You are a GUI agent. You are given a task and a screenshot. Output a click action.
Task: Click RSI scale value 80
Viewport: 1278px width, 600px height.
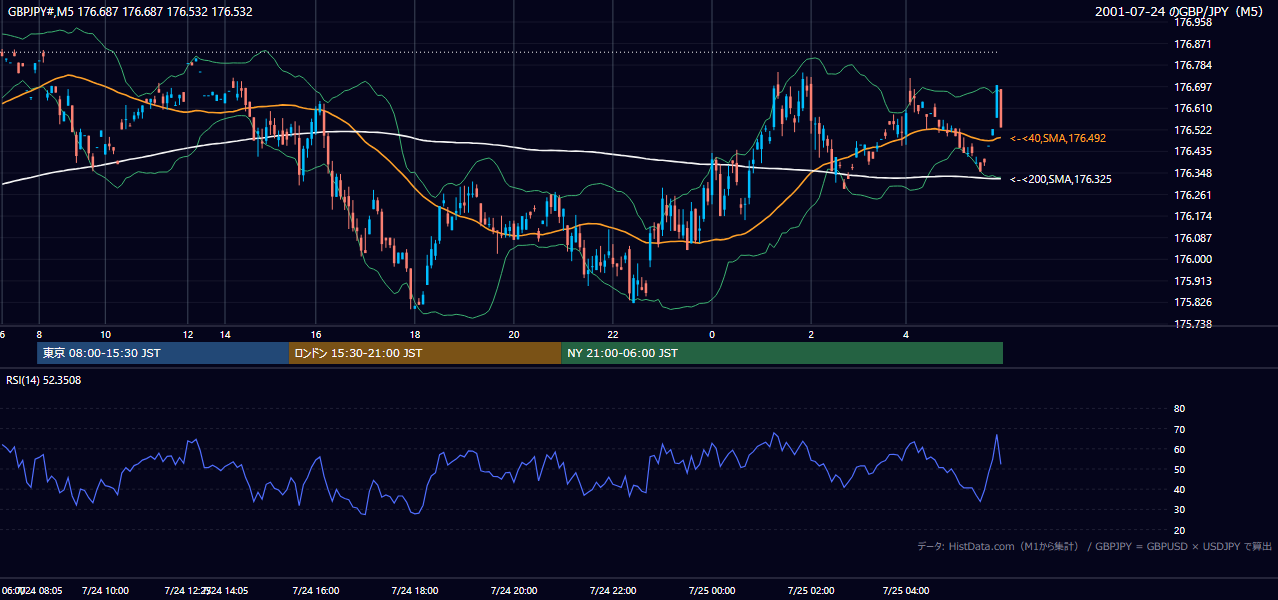(1179, 409)
